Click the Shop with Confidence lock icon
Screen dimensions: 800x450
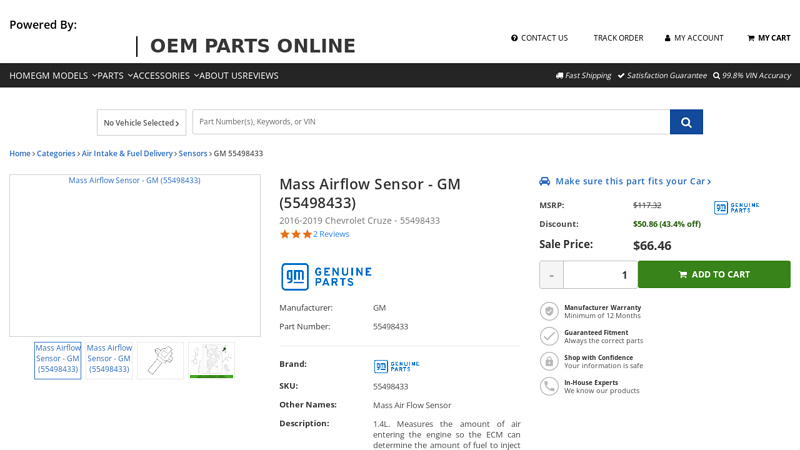pyautogui.click(x=549, y=361)
